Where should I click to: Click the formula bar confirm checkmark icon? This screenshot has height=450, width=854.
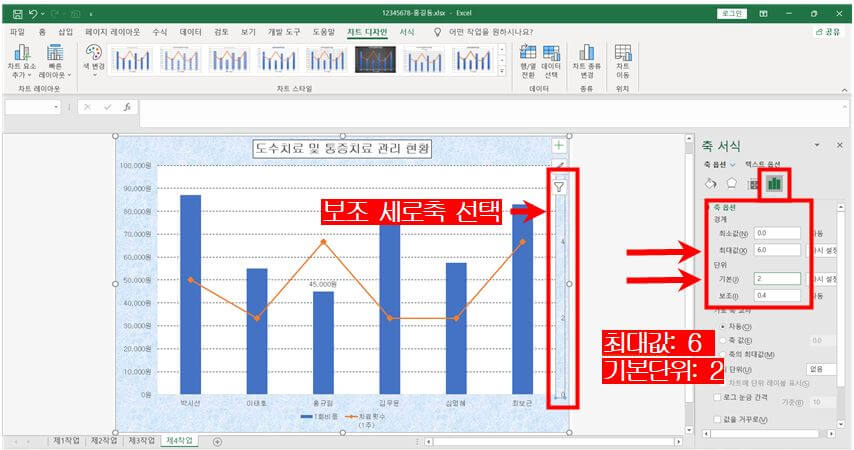click(x=107, y=107)
